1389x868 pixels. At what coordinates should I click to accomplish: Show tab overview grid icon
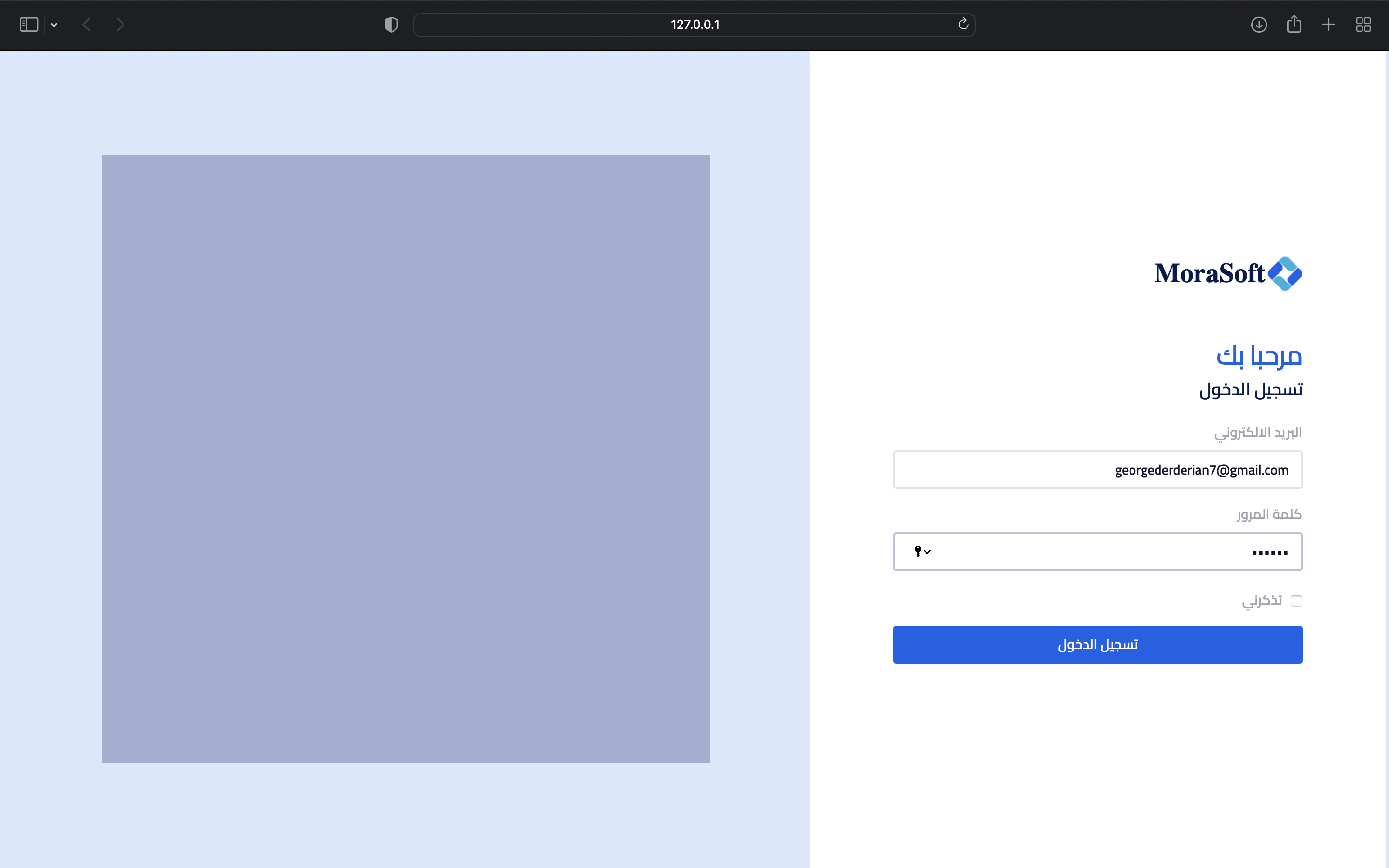tap(1363, 25)
